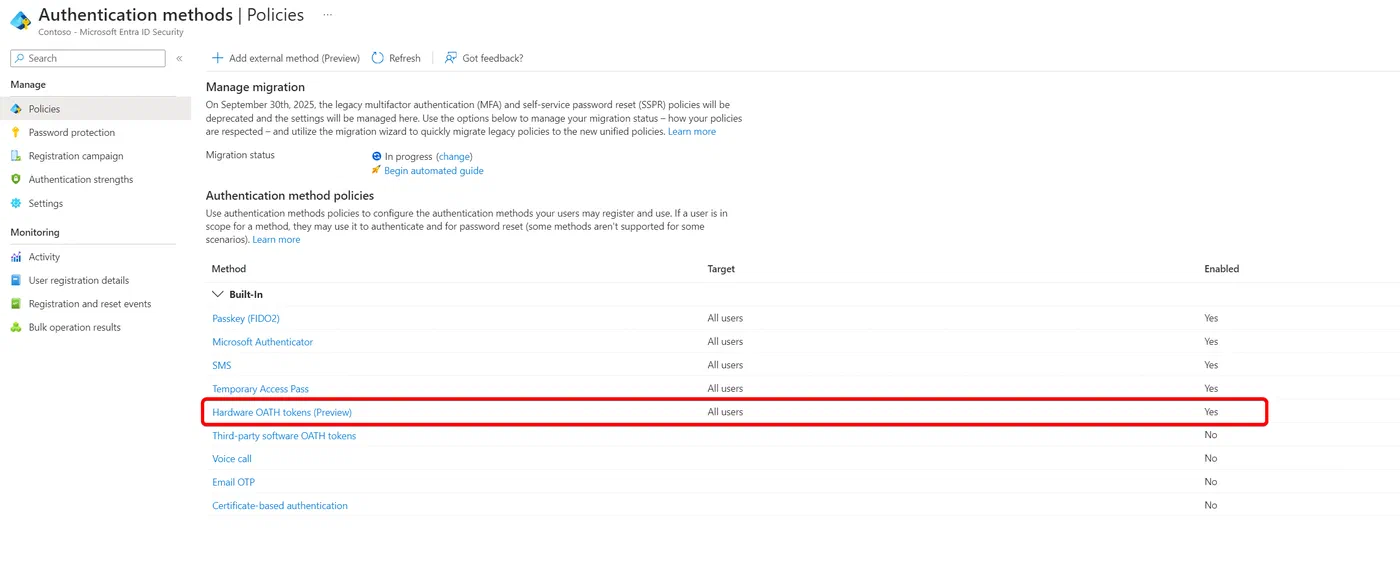Image resolution: width=1400 pixels, height=574 pixels.
Task: Click the Bulk operation results icon
Action: pos(16,327)
